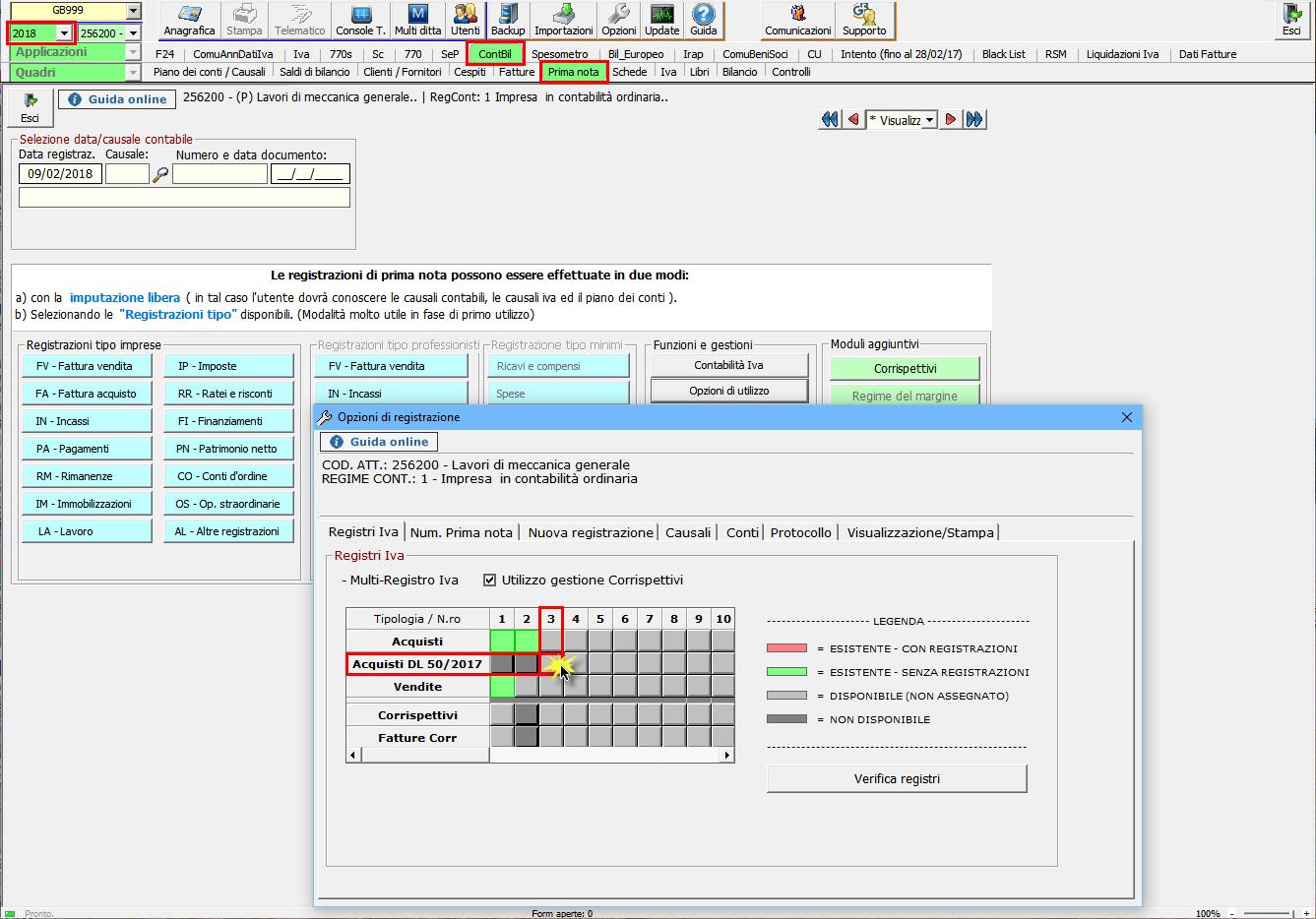Click the Verifica registri button
Viewport: 1316px width, 919px height.
(x=896, y=778)
